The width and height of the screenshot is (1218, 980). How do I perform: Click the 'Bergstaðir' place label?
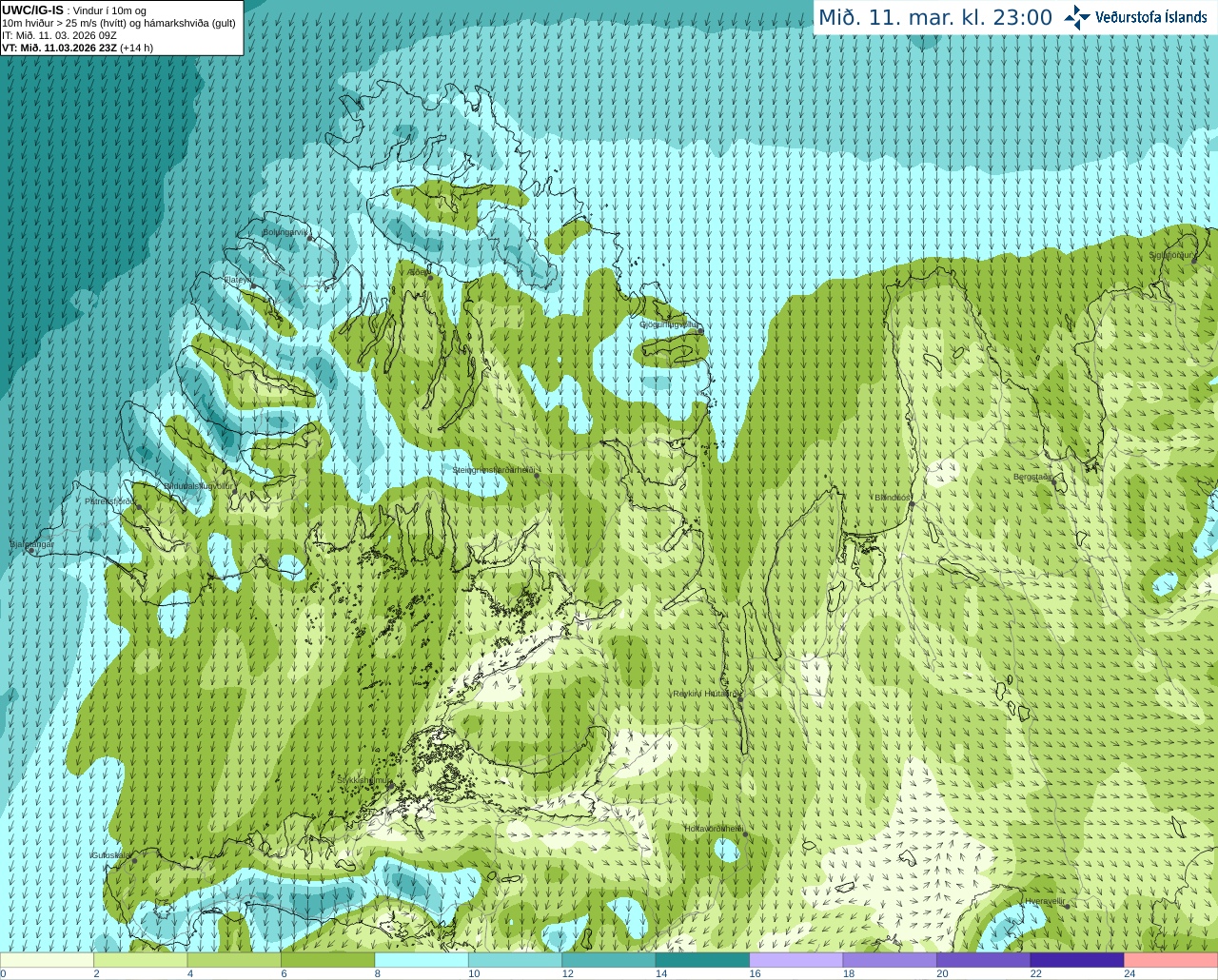tap(1033, 477)
